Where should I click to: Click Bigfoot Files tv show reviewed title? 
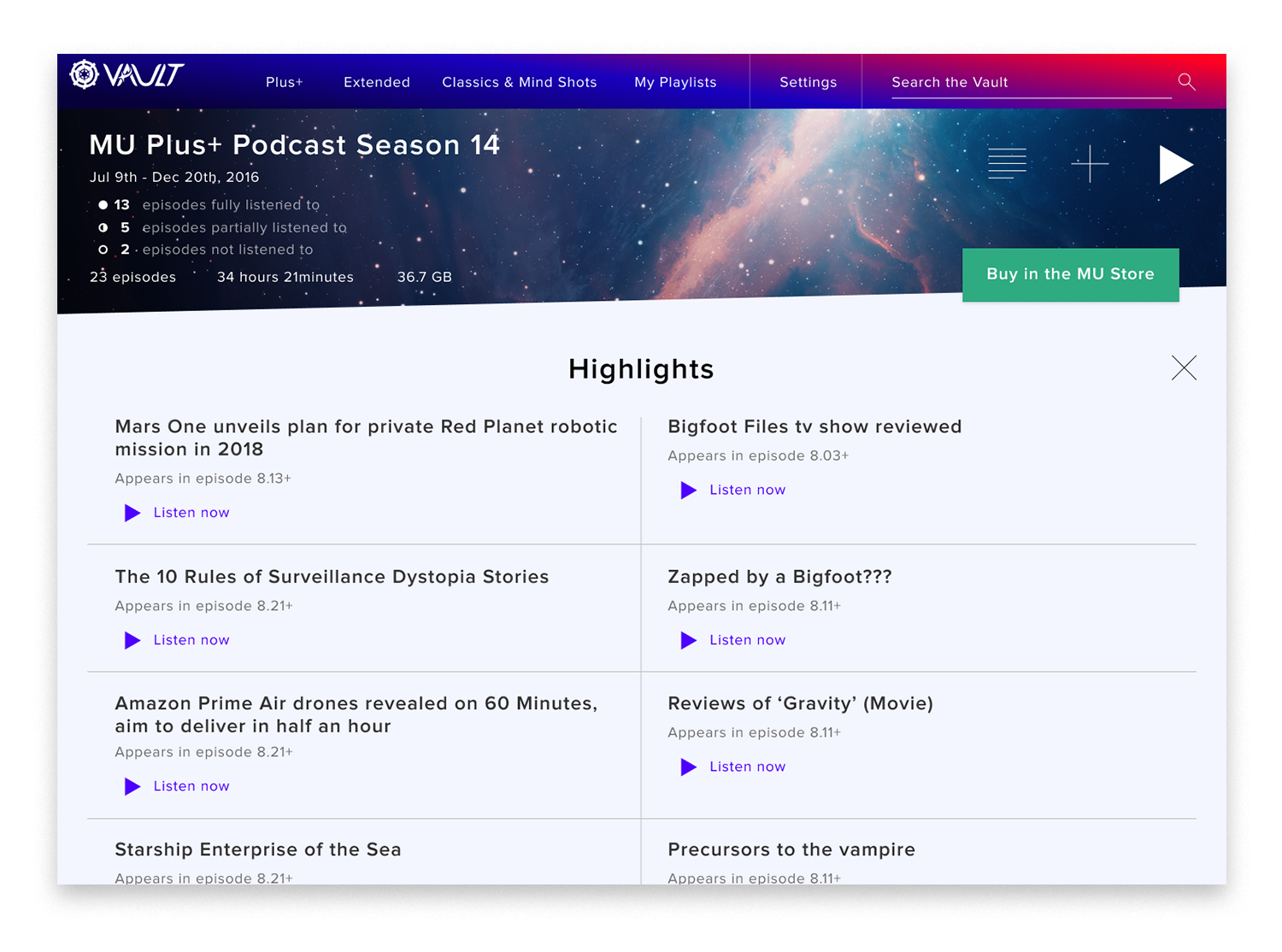[814, 426]
